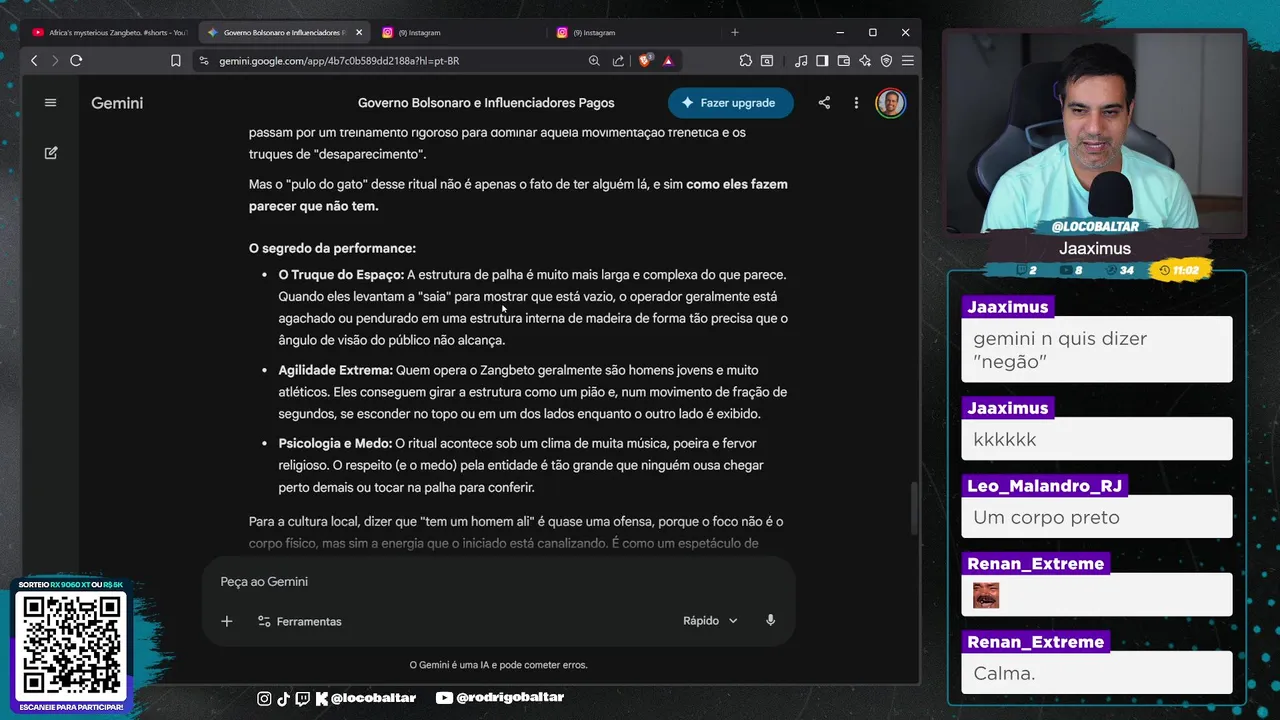Click the address bar share page icon
This screenshot has height=720, width=1280.
click(x=618, y=61)
